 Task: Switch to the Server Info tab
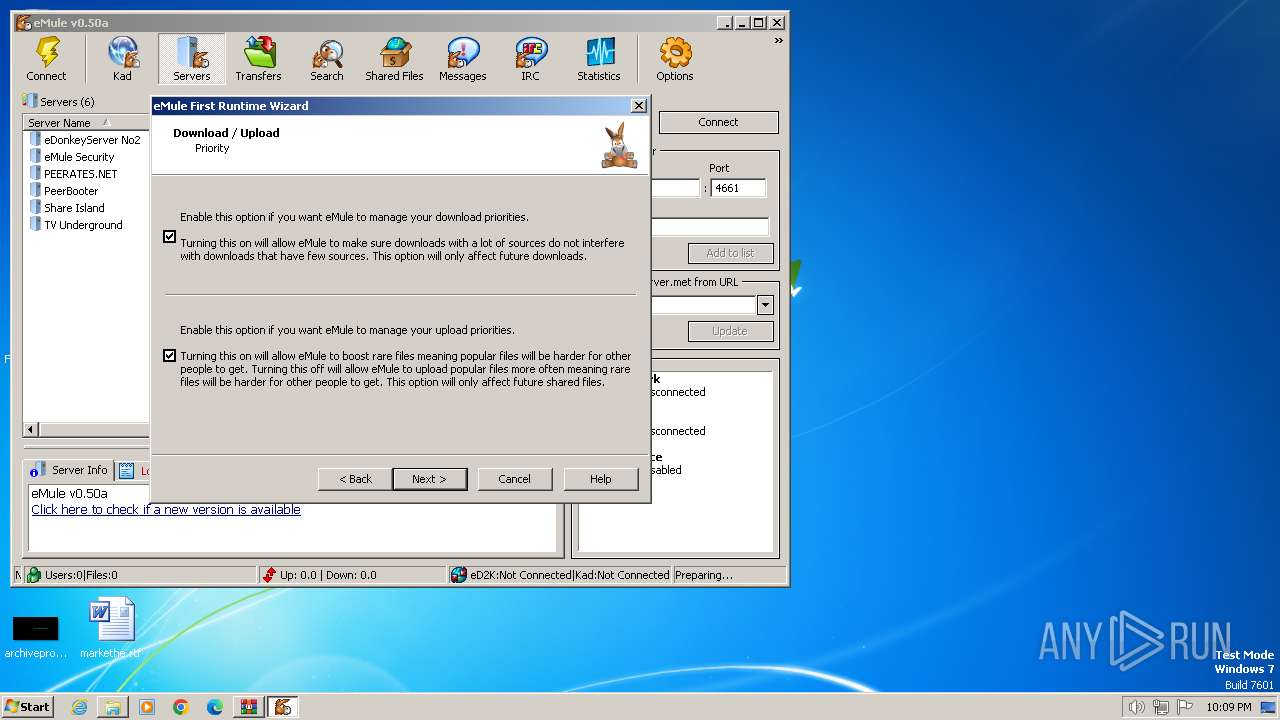click(x=69, y=470)
